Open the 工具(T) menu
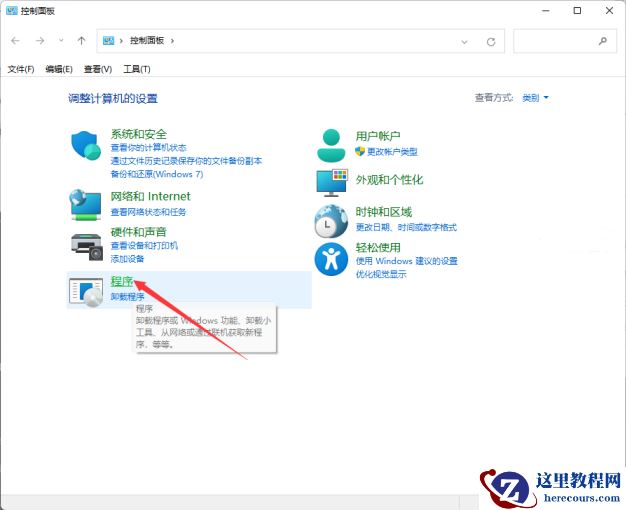Image resolution: width=626 pixels, height=510 pixels. pyautogui.click(x=137, y=69)
